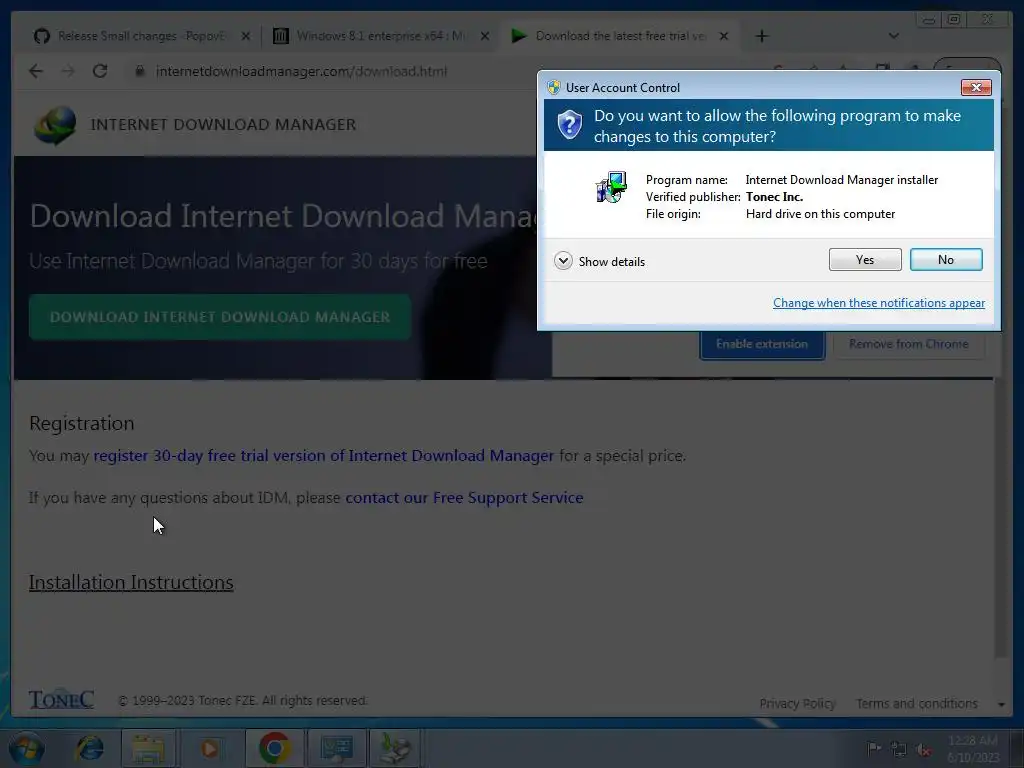Click the UAC shield question icon
Image resolution: width=1024 pixels, height=768 pixels.
[569, 123]
